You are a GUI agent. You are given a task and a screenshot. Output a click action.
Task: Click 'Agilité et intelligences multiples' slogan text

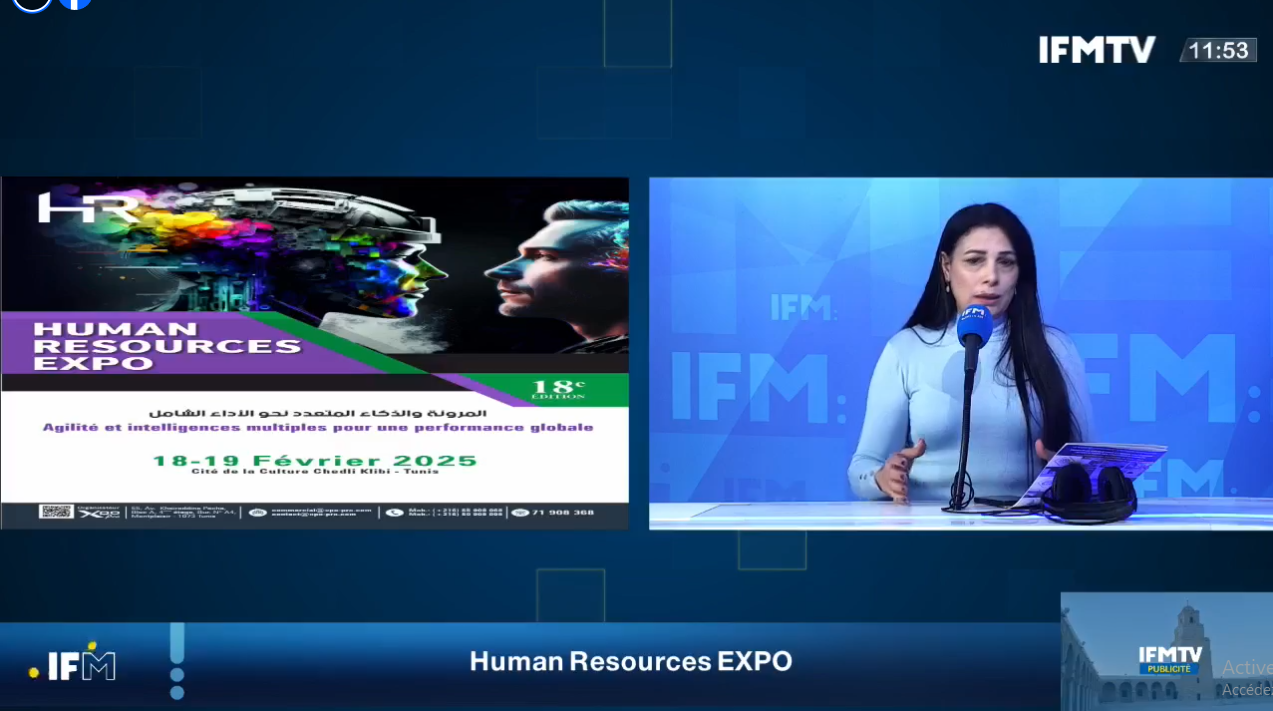pyautogui.click(x=318, y=427)
